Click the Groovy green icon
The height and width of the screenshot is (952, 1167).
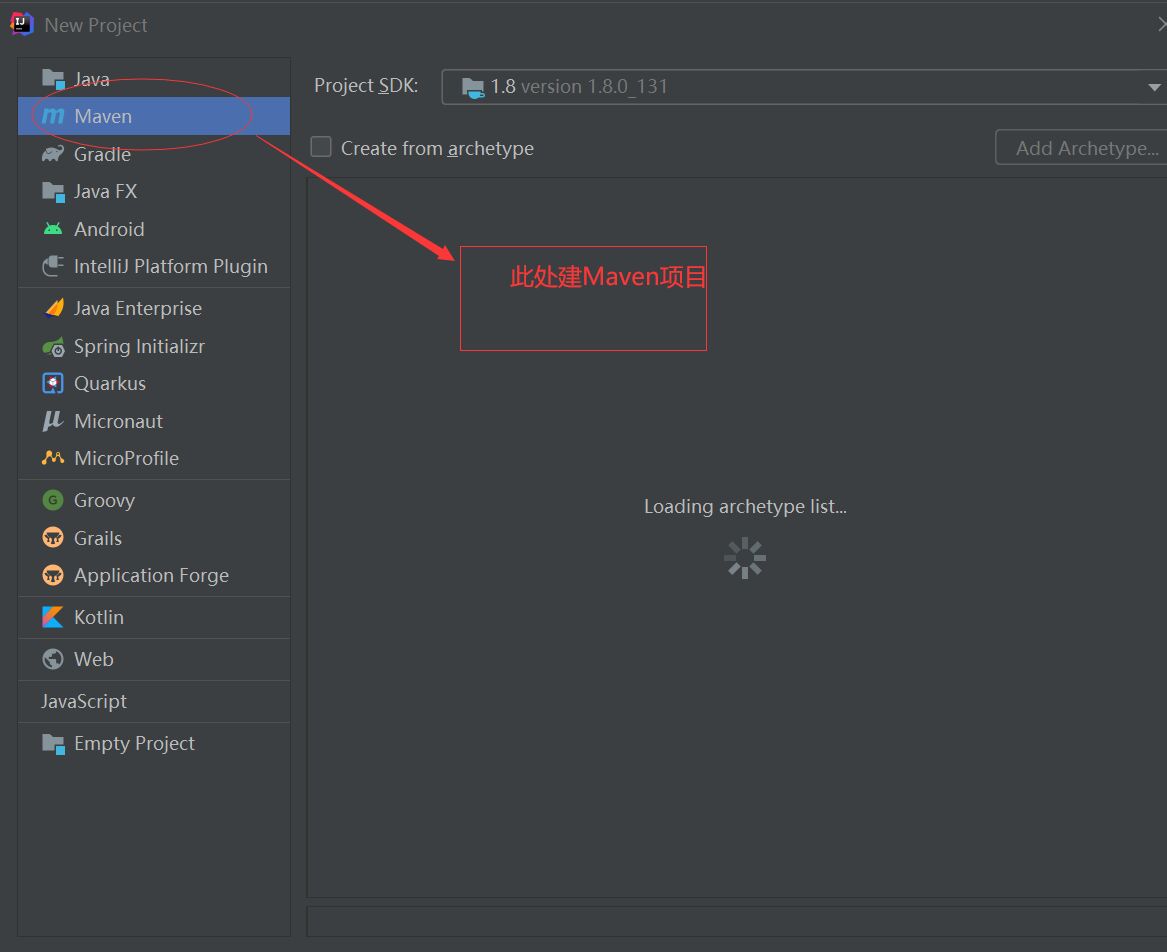[53, 501]
